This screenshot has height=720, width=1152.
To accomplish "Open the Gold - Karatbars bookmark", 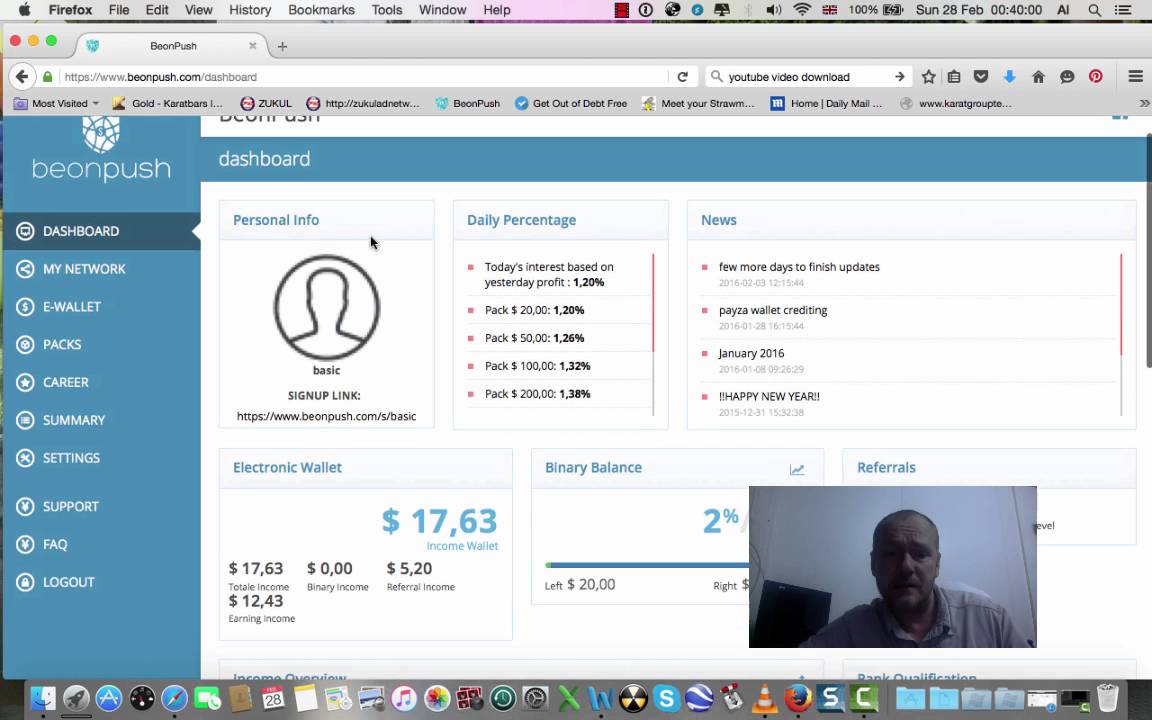I will (x=168, y=104).
